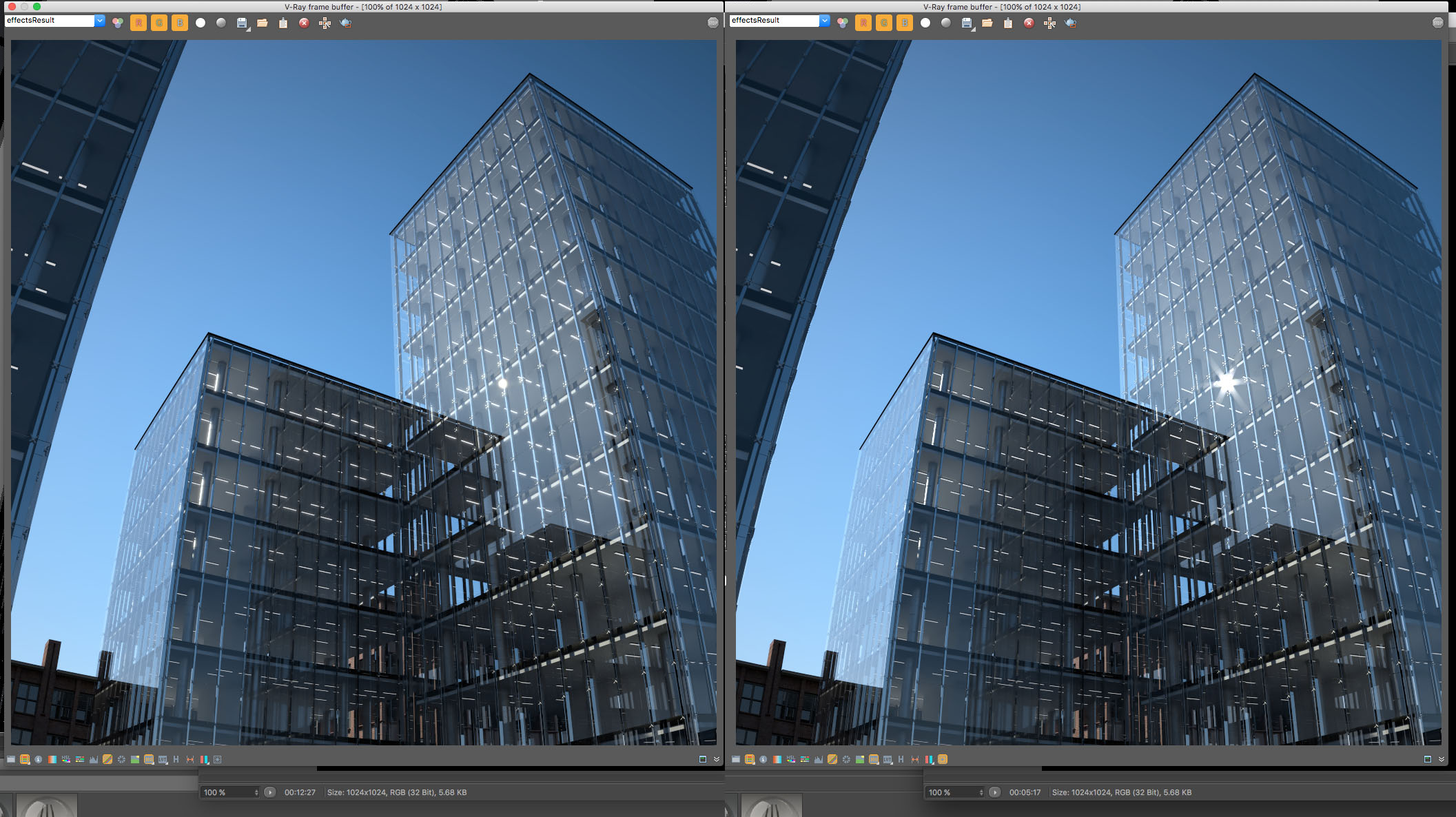Click left buffer save image floppy icon
This screenshot has height=817, width=1456.
click(242, 23)
